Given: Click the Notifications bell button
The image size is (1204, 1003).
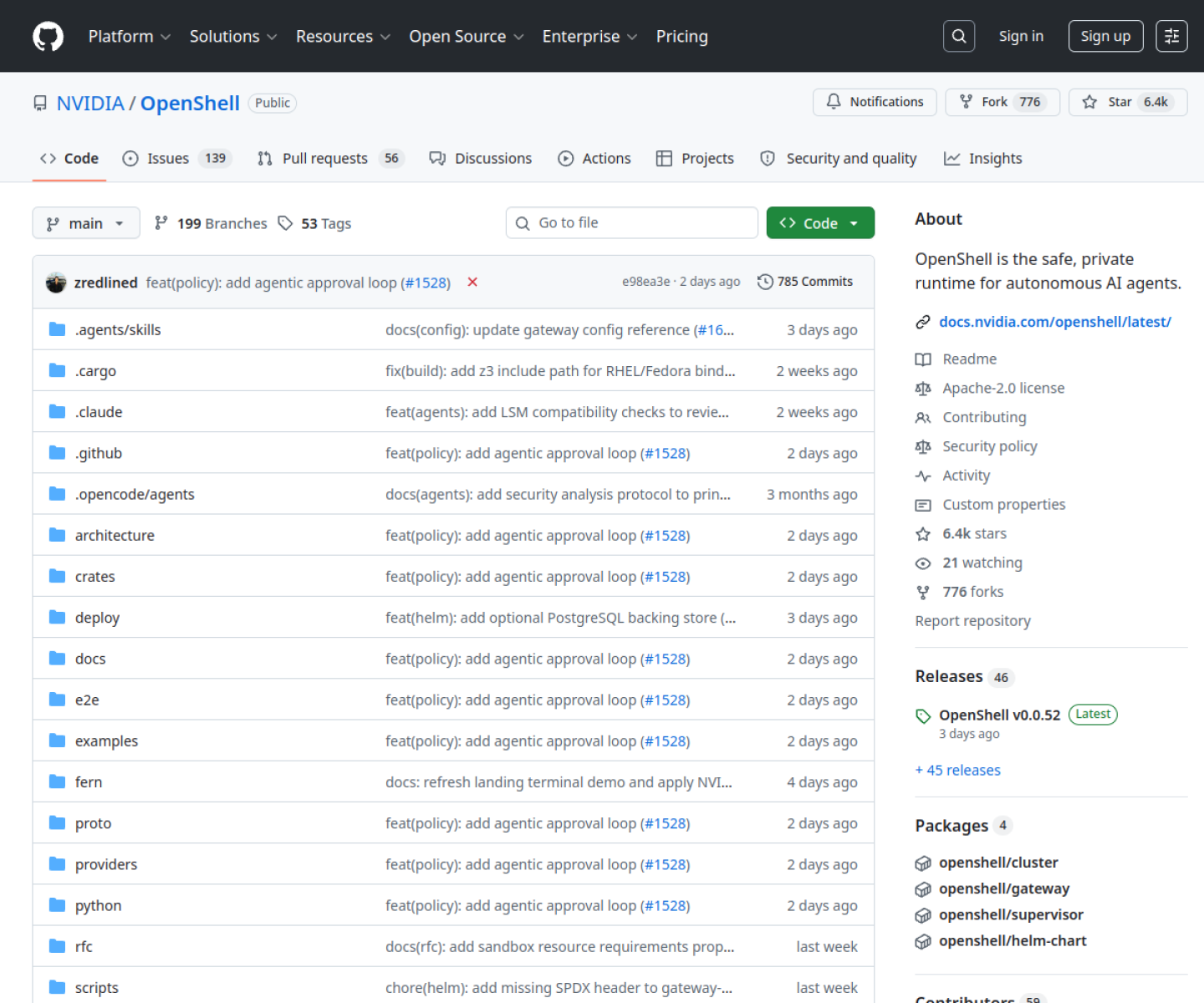Looking at the screenshot, I should click(x=875, y=102).
